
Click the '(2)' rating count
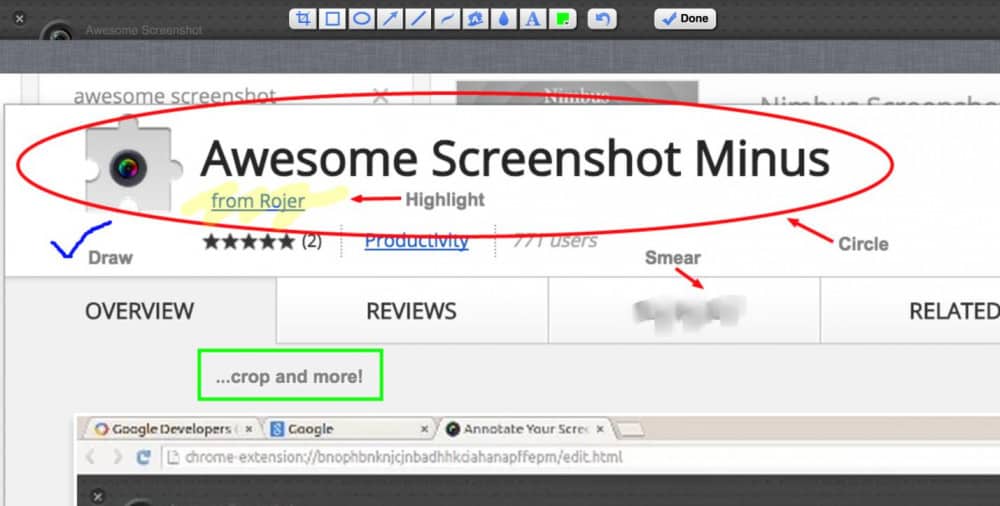coord(312,242)
